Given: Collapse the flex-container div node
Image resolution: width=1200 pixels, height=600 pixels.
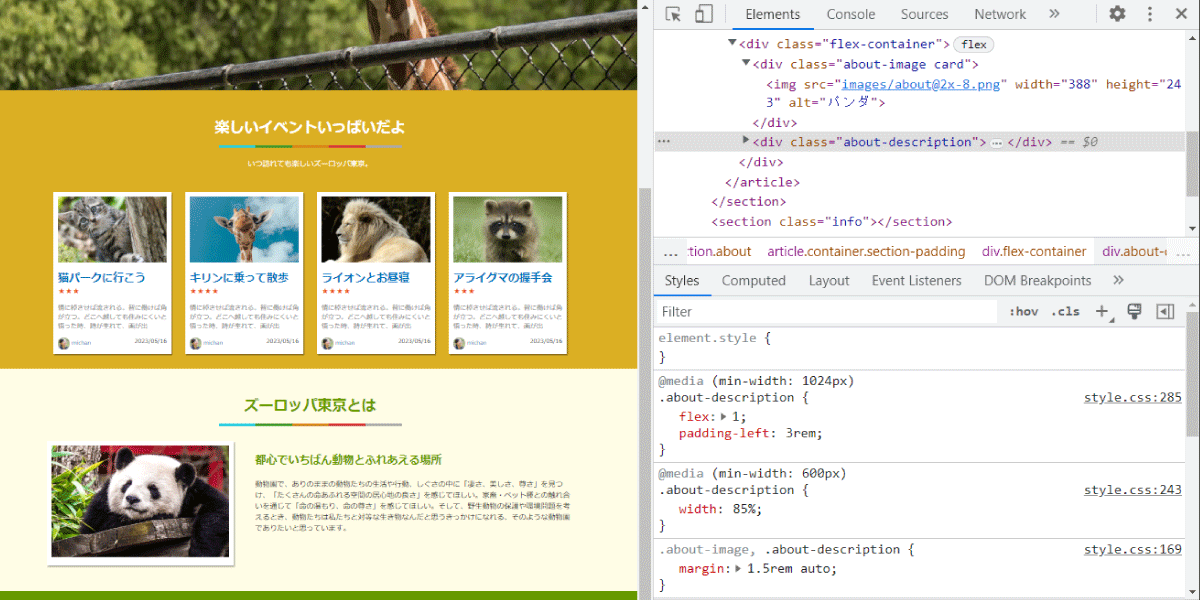Looking at the screenshot, I should pos(732,43).
